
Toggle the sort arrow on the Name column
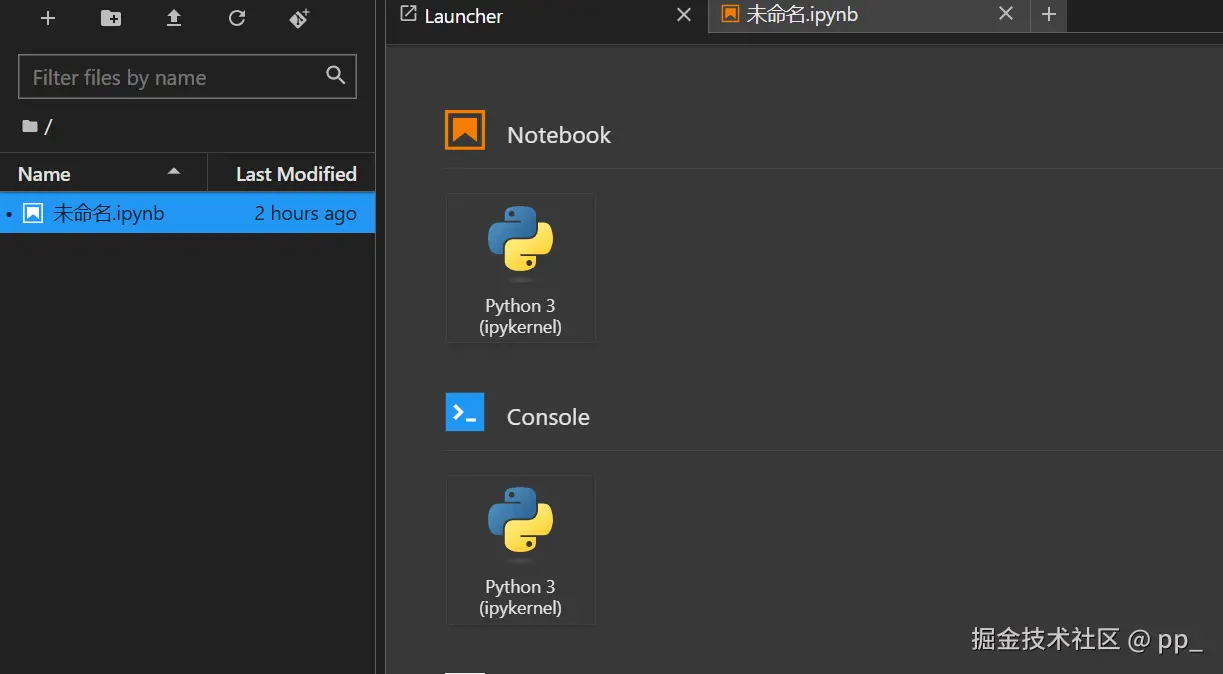(174, 172)
